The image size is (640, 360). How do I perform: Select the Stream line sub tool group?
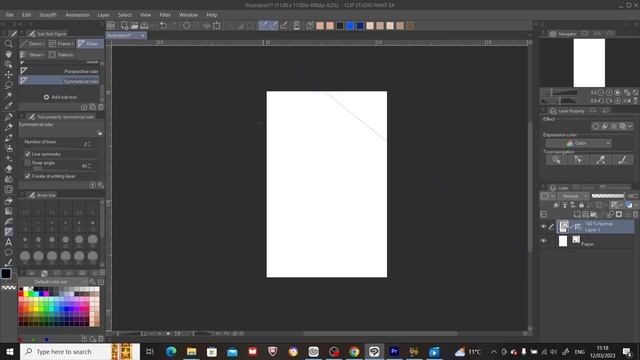click(x=33, y=54)
